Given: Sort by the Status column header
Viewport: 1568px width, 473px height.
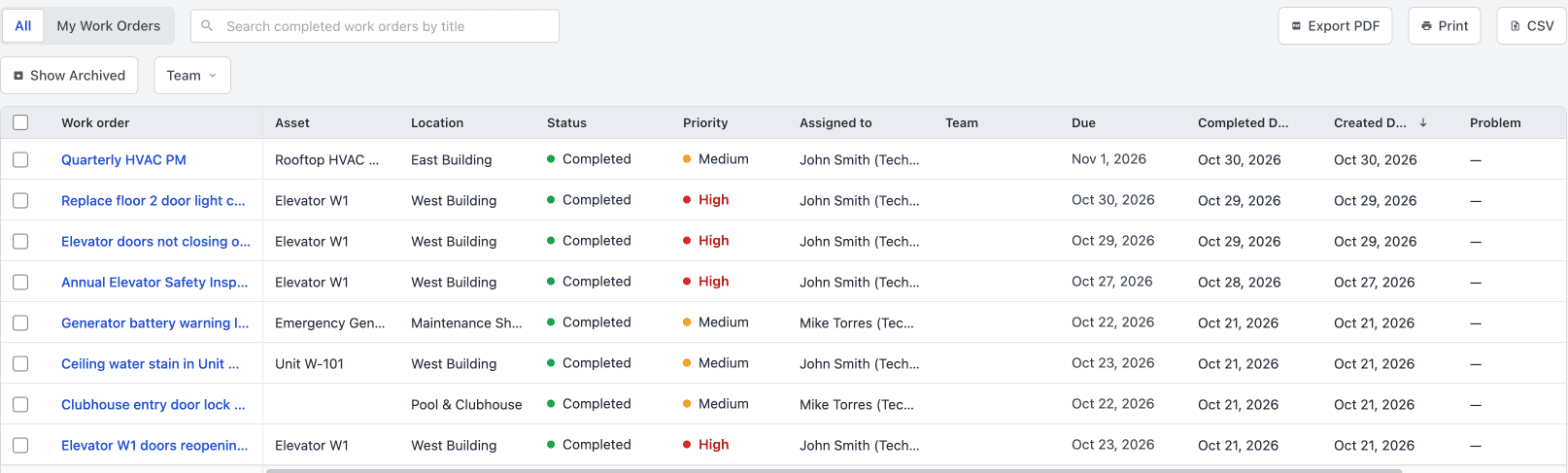Looking at the screenshot, I should pyautogui.click(x=566, y=123).
